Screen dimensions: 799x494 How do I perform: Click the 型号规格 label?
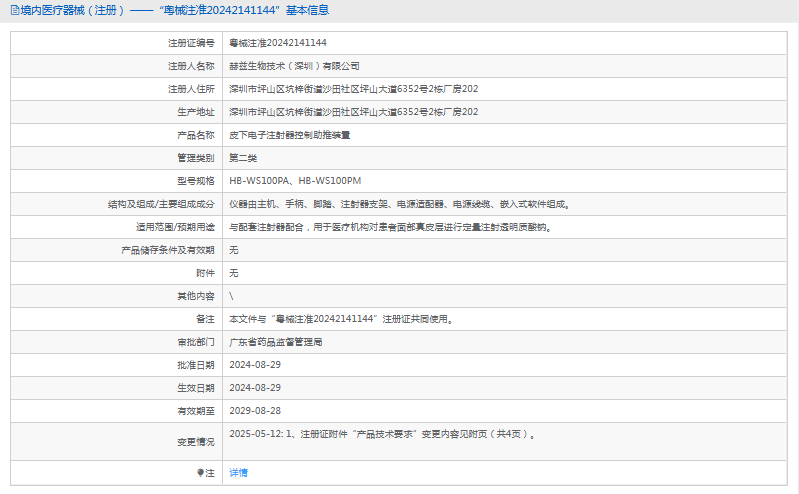(196, 181)
